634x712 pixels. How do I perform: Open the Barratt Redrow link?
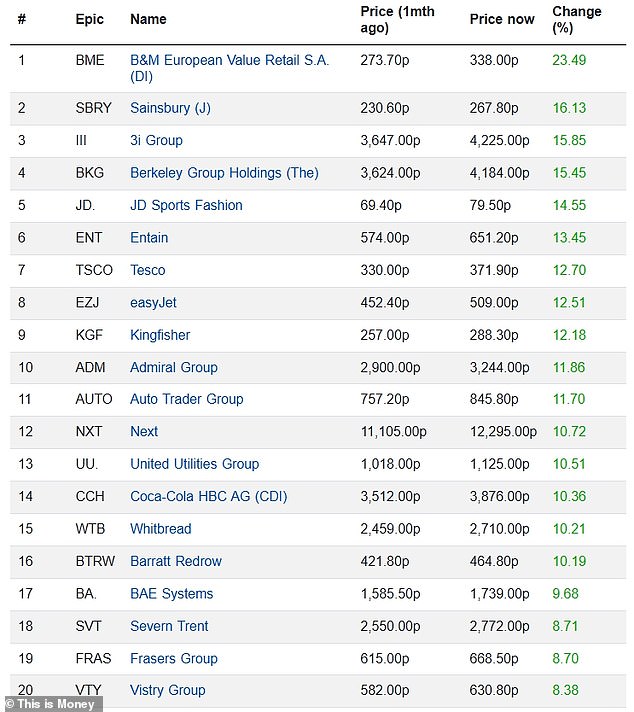point(176,561)
